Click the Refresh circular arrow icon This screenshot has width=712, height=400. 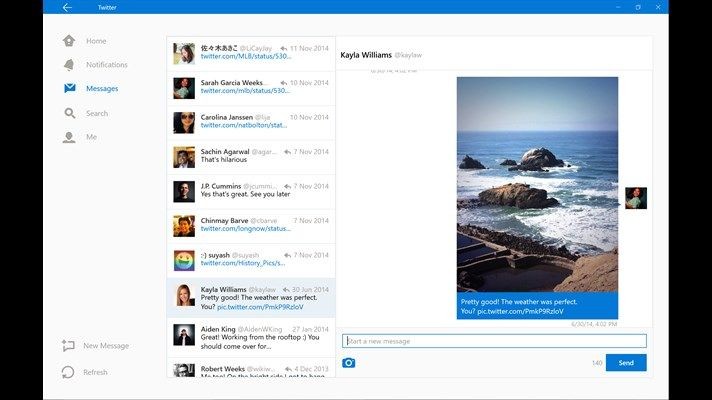[68, 372]
